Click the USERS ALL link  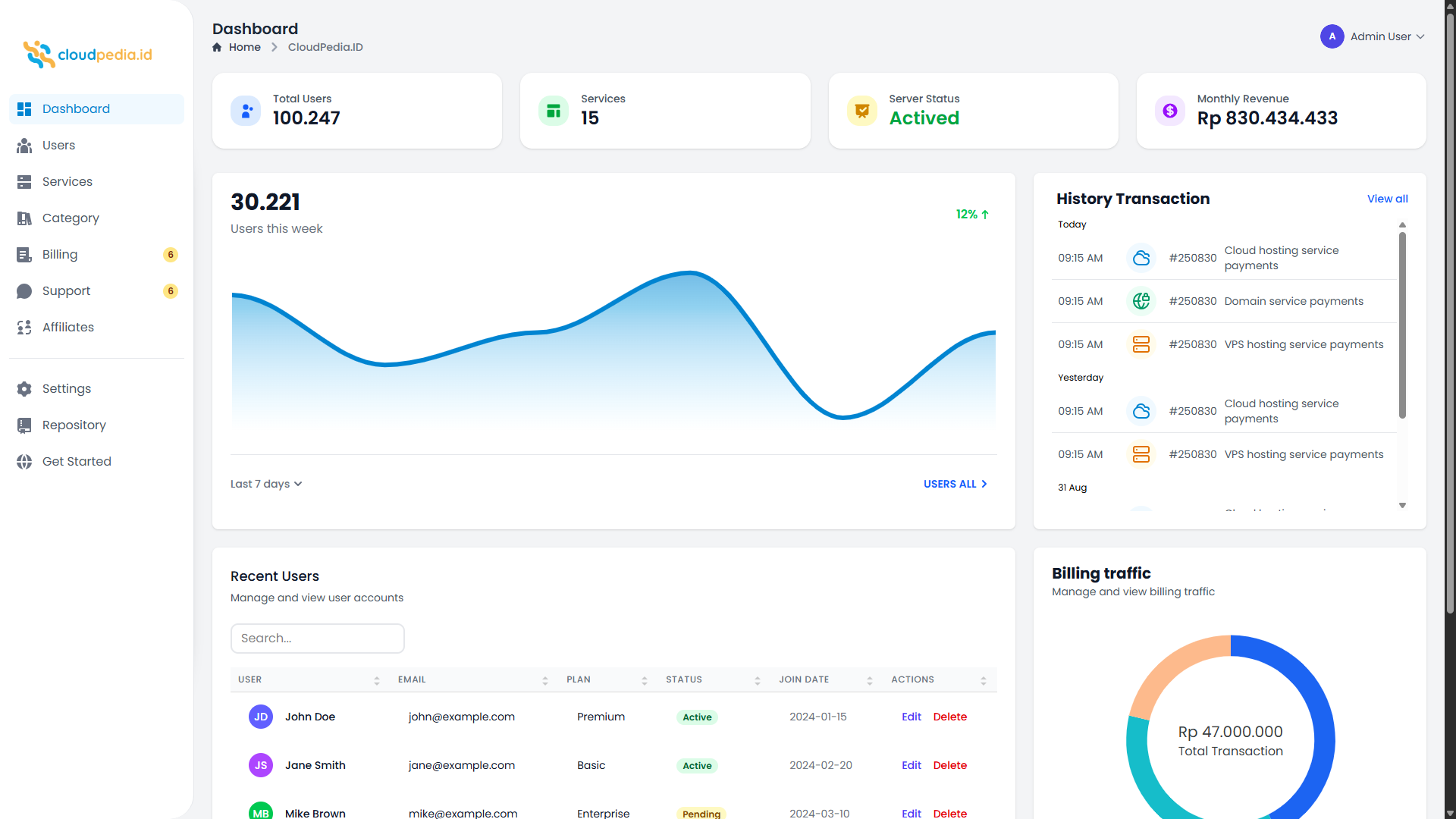click(955, 484)
